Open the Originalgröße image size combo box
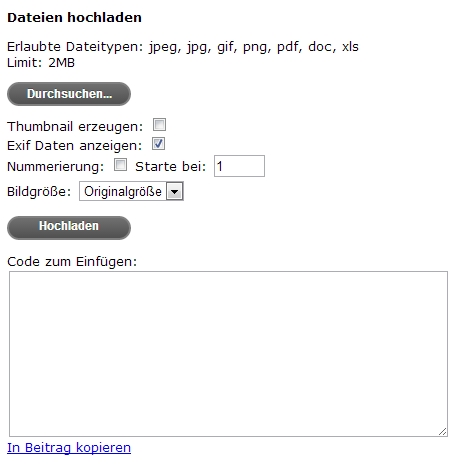 (131, 191)
